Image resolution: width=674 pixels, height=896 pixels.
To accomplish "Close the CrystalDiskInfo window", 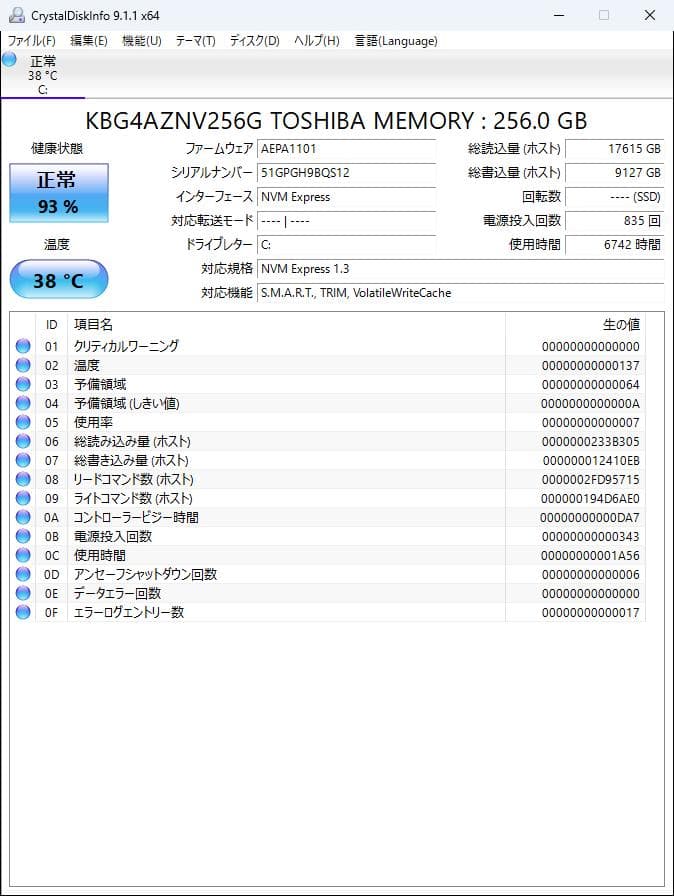I will (x=649, y=15).
